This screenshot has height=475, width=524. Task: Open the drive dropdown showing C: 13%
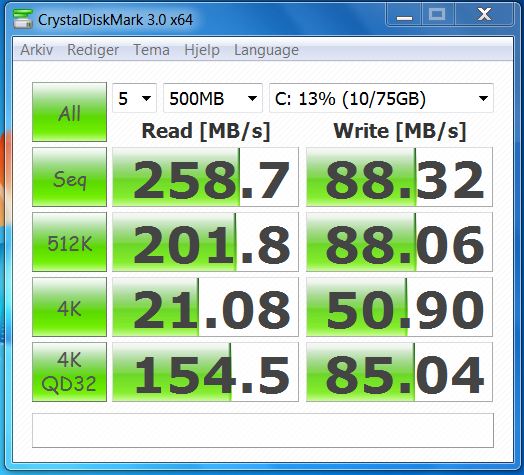pos(381,98)
